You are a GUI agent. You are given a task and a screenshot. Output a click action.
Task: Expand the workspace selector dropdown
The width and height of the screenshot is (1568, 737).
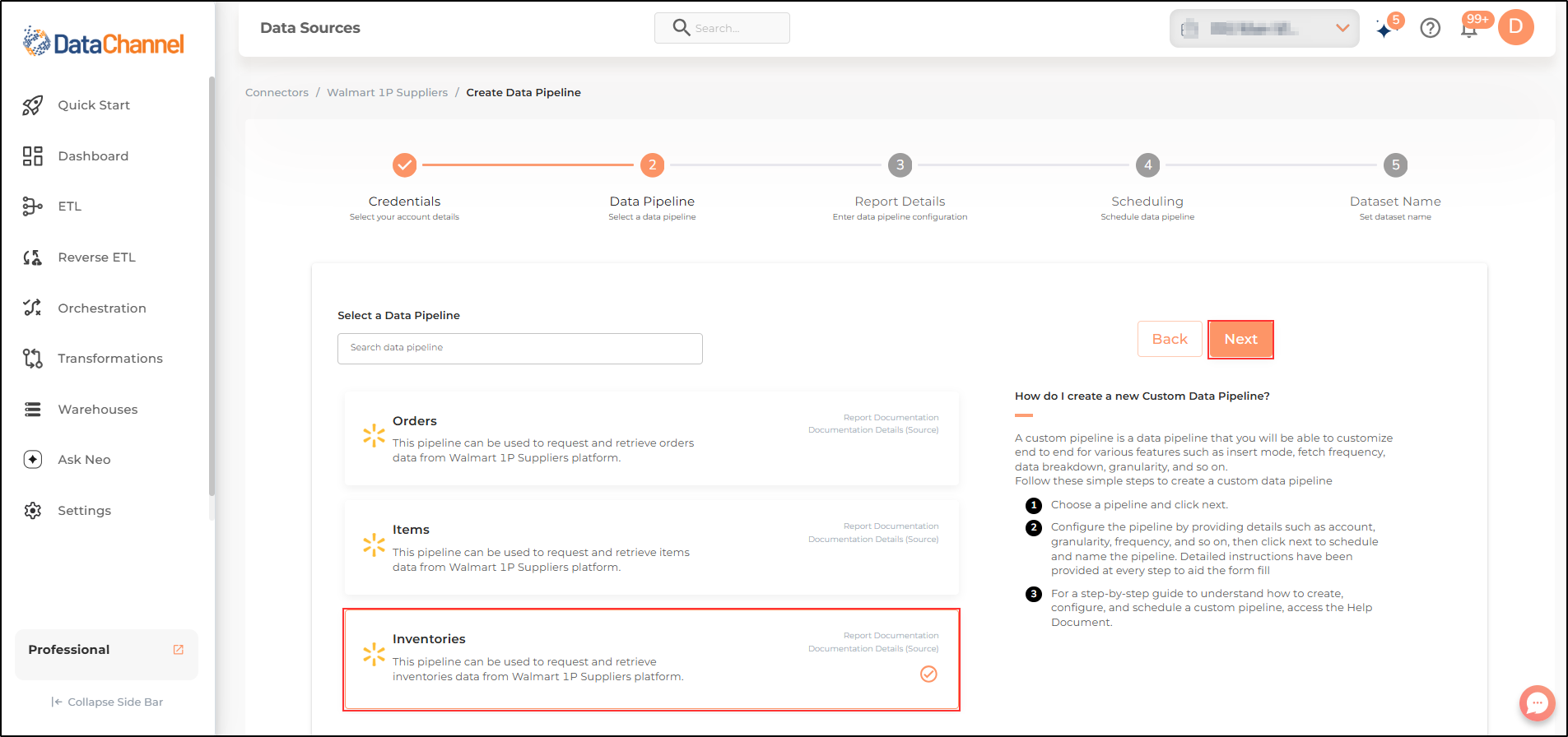[1264, 29]
